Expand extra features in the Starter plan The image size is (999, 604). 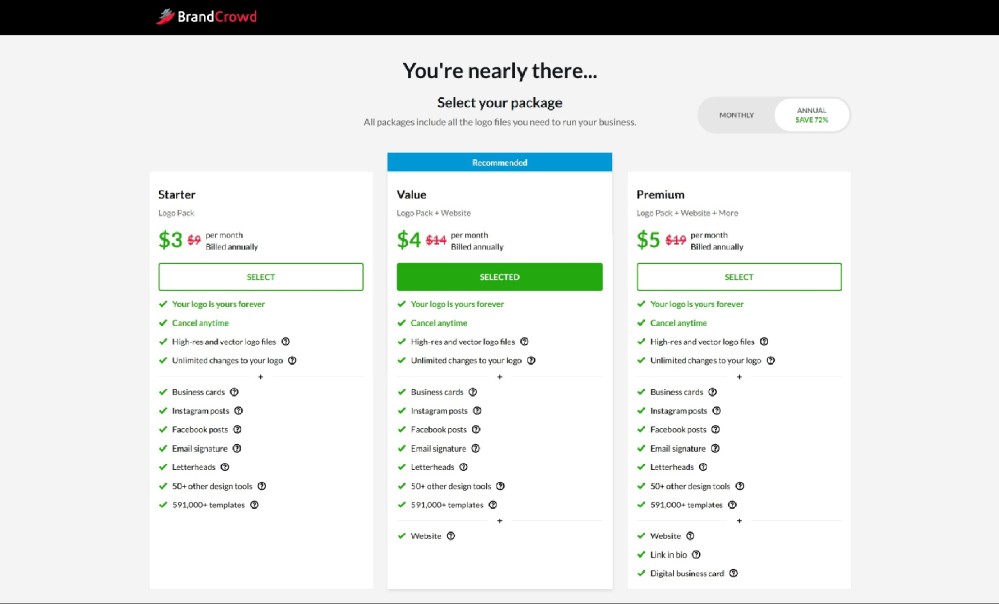[260, 377]
